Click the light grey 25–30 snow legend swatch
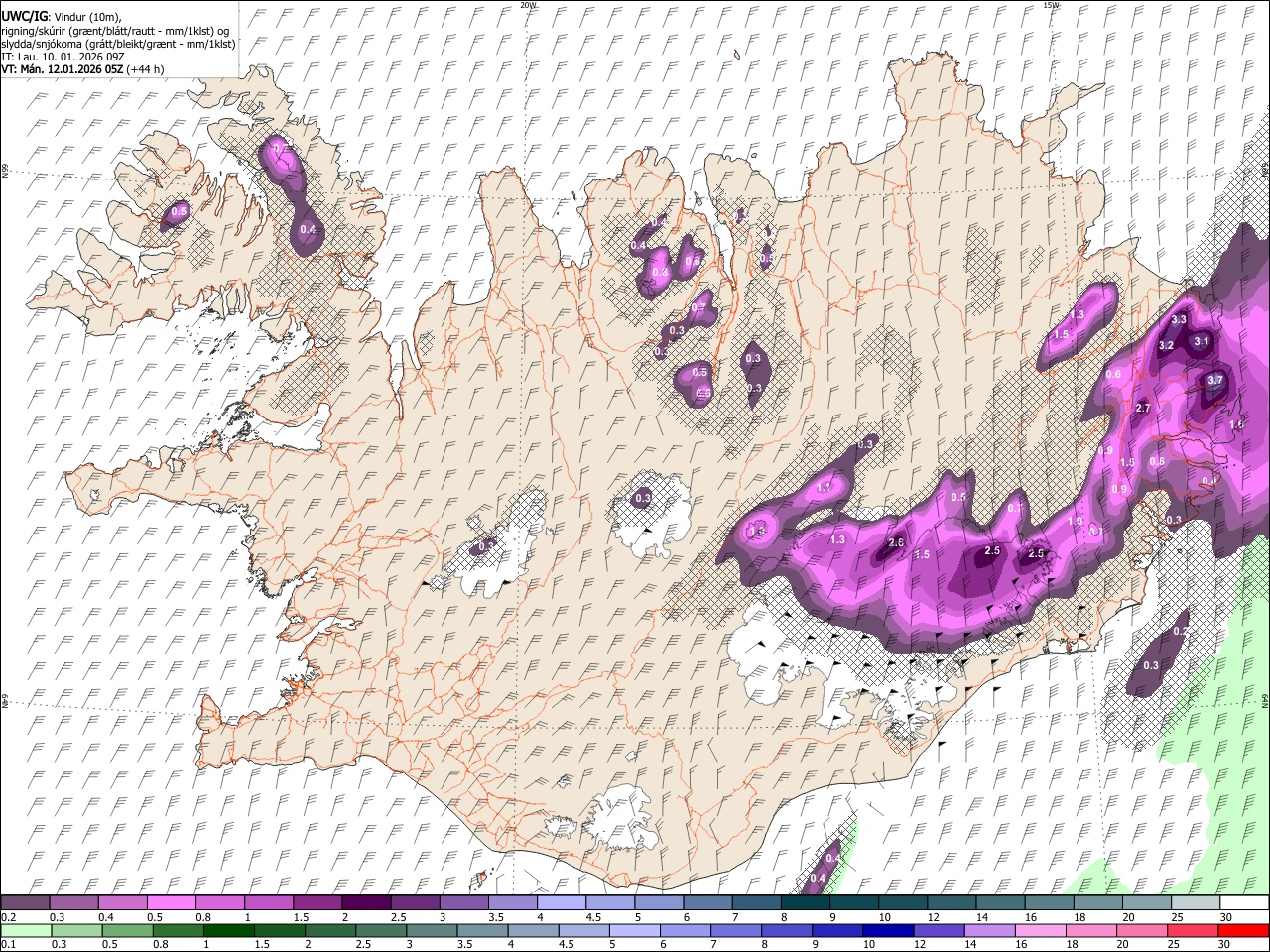This screenshot has height=952, width=1270. pos(1194,902)
